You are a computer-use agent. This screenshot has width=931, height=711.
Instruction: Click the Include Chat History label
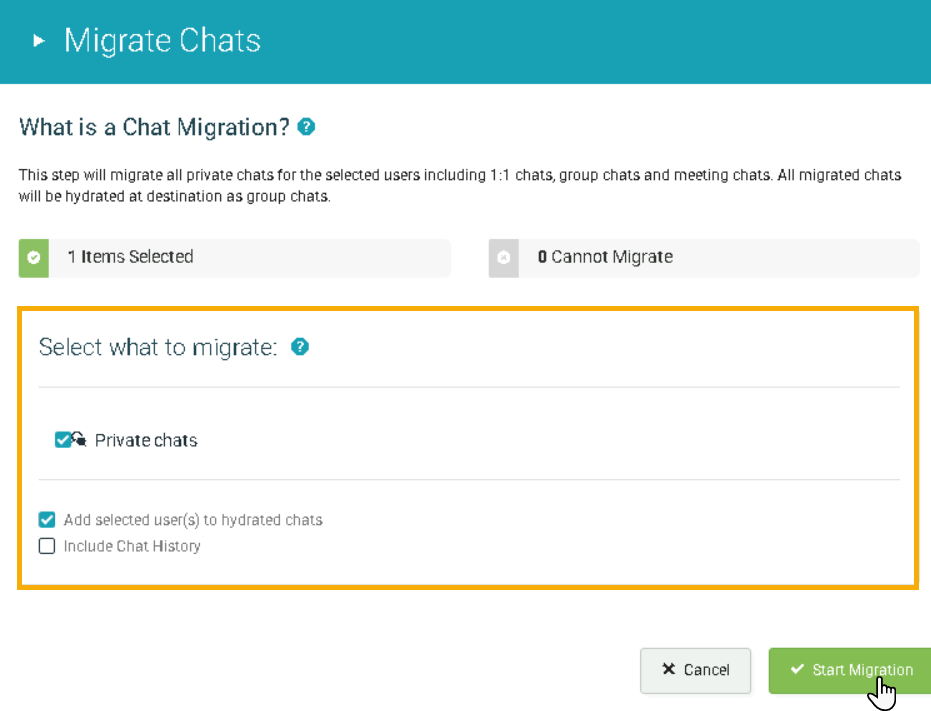click(132, 546)
